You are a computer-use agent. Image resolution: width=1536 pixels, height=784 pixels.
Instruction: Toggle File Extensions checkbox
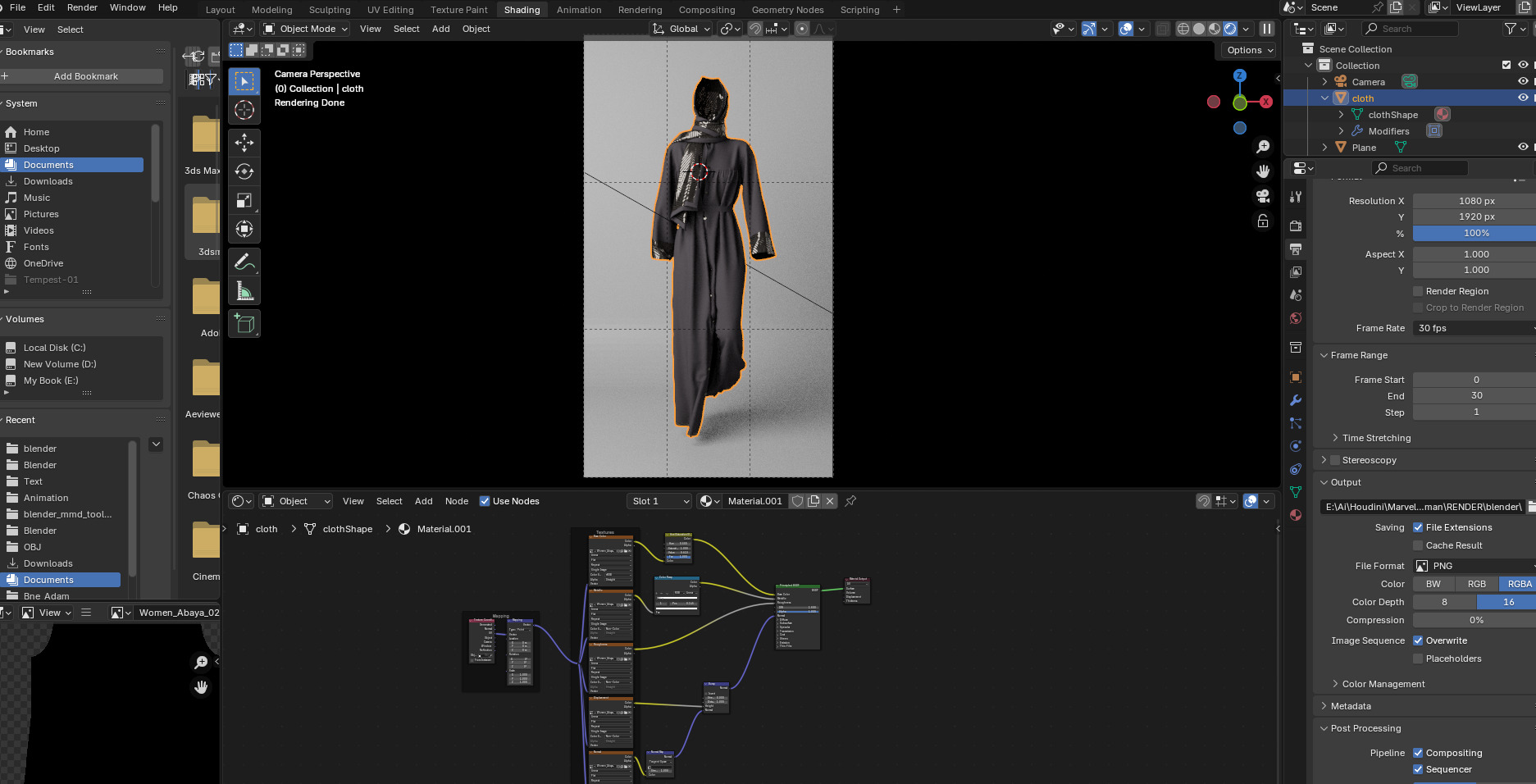pyautogui.click(x=1418, y=527)
